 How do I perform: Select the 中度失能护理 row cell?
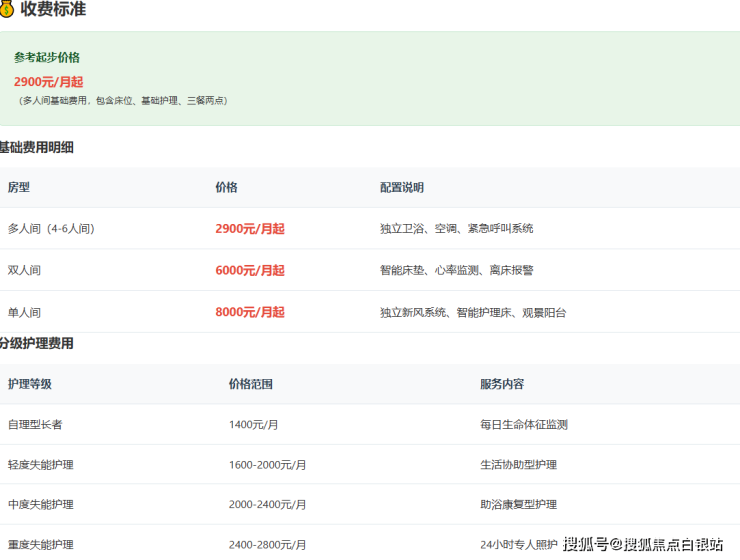(41, 505)
